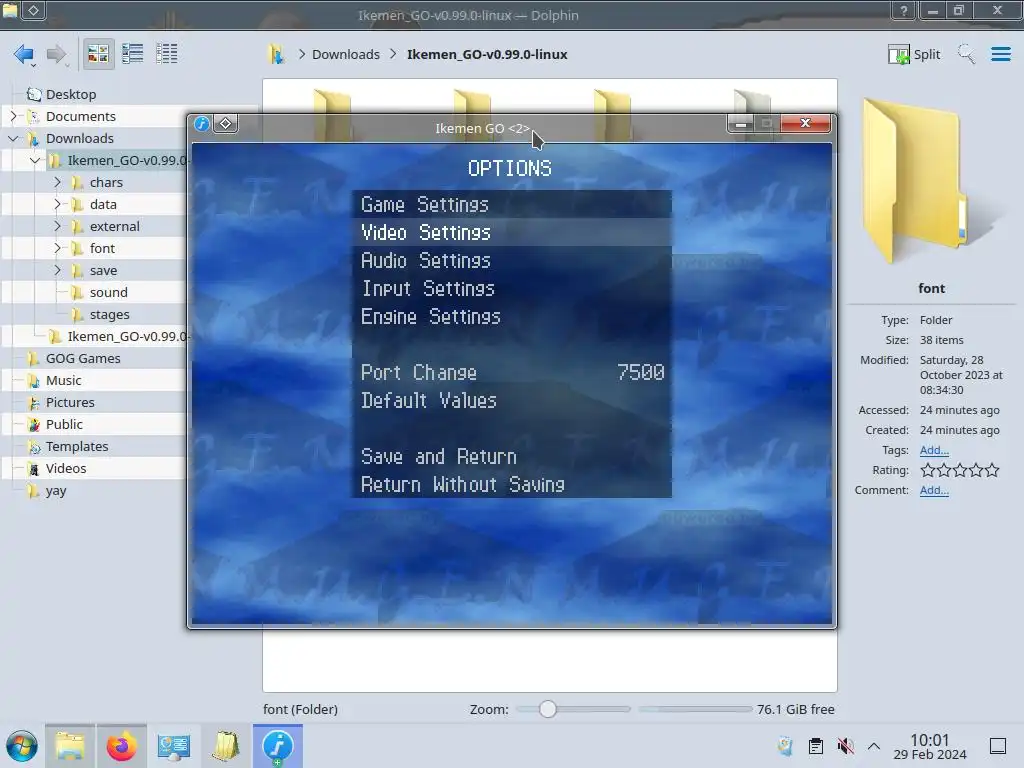
Task: Switch Dolphin to Details view mode
Action: 167,54
